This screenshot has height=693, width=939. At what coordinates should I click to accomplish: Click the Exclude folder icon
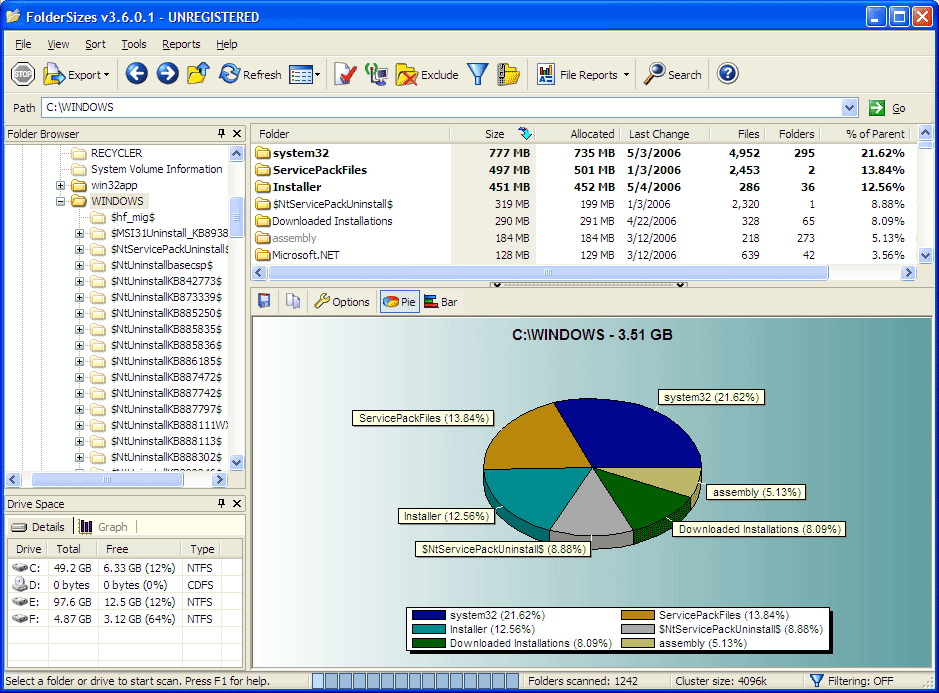coord(407,75)
